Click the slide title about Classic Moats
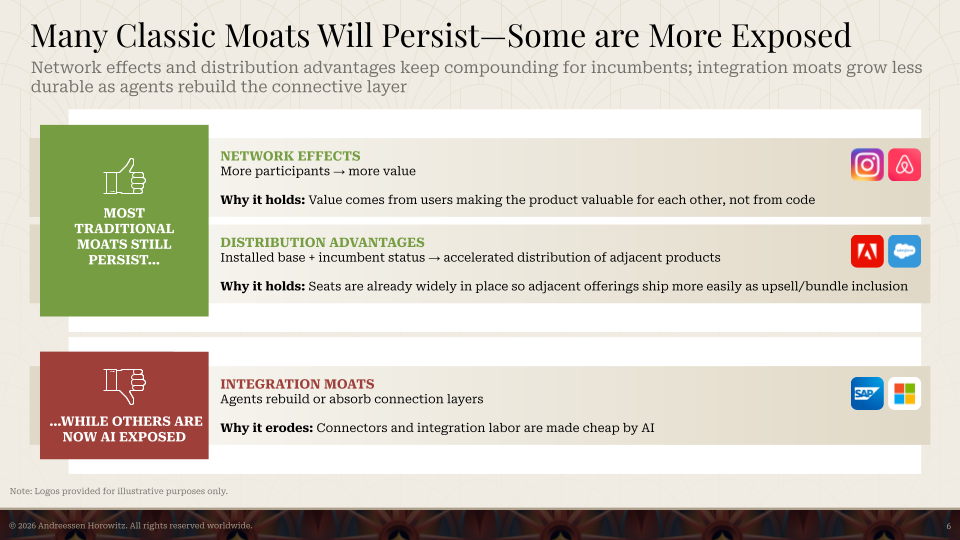The image size is (960, 540). 441,35
